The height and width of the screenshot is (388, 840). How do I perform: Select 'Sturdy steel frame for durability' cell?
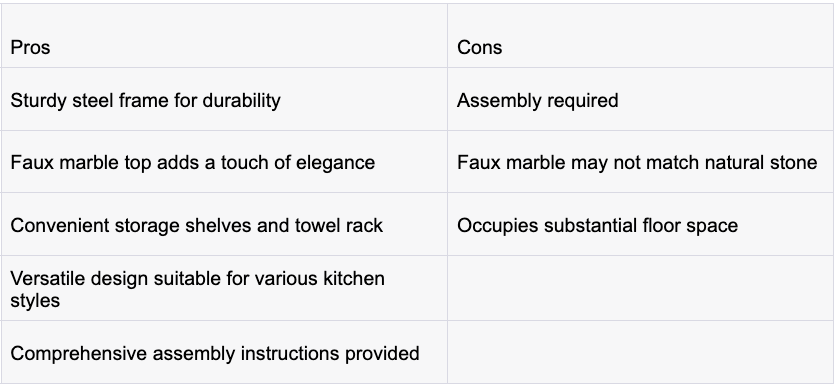point(224,99)
